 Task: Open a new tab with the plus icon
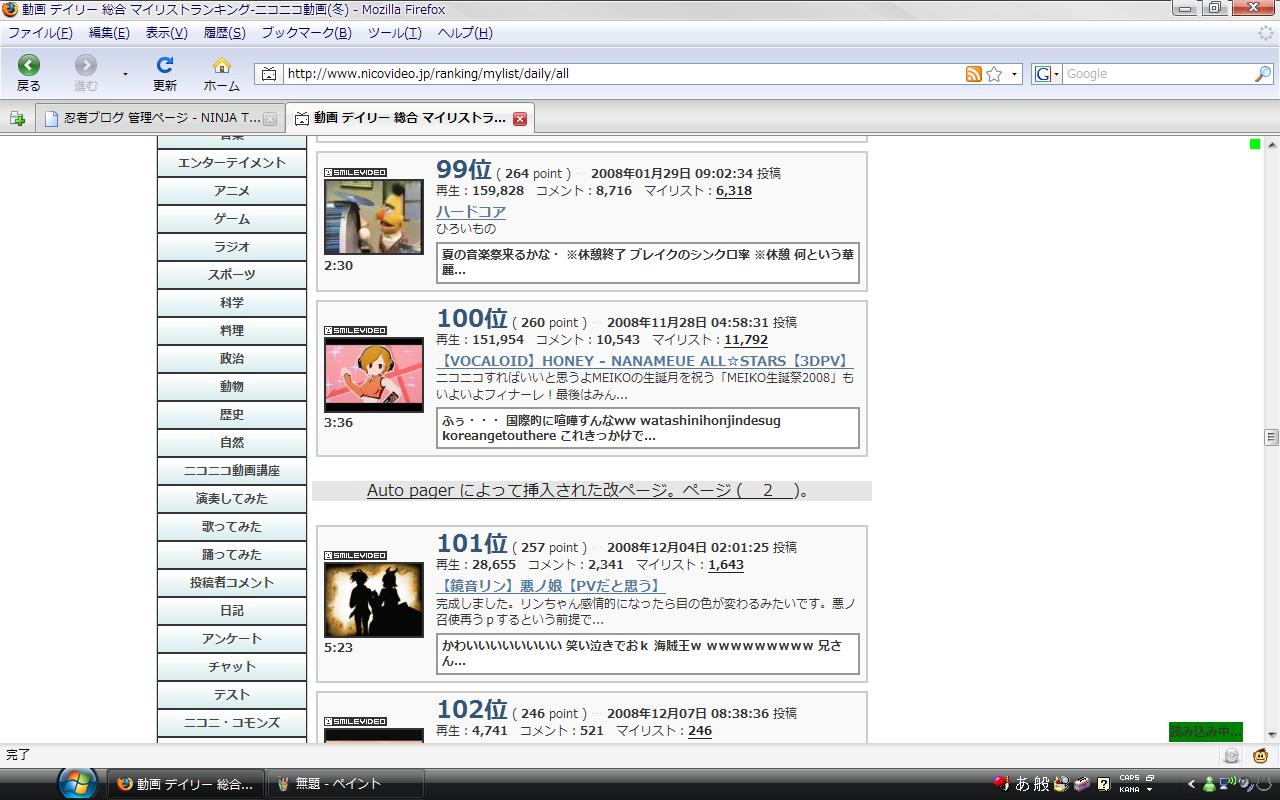pyautogui.click(x=17, y=119)
